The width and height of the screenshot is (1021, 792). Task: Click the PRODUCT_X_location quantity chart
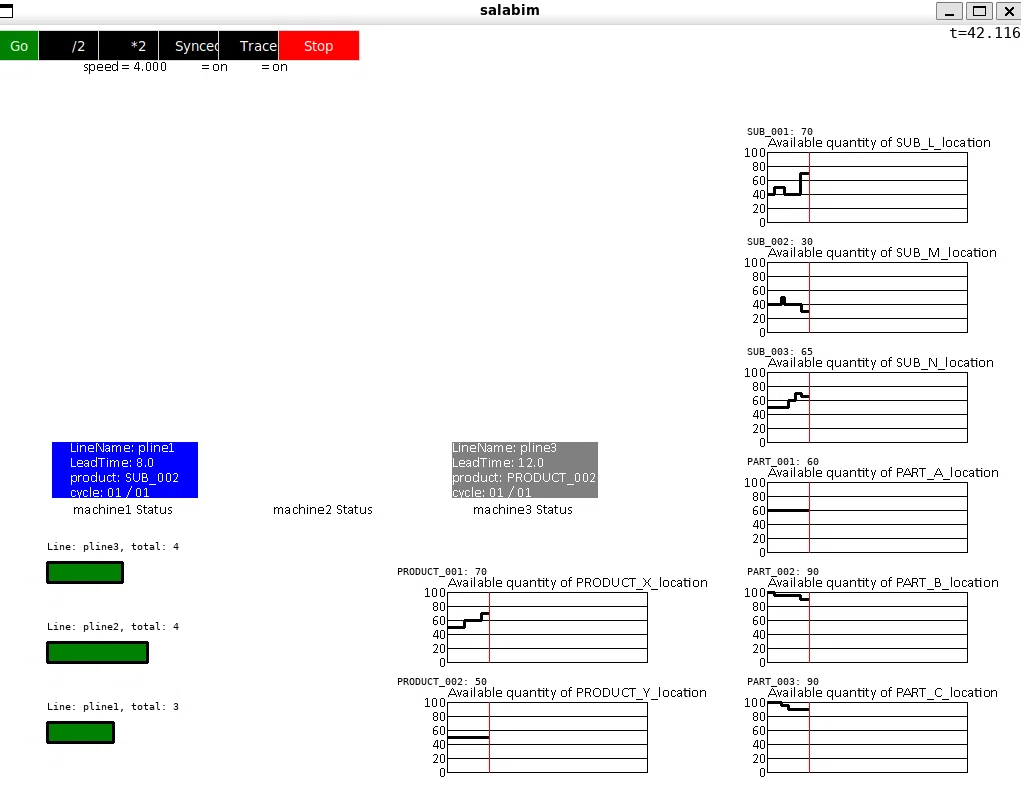click(548, 628)
